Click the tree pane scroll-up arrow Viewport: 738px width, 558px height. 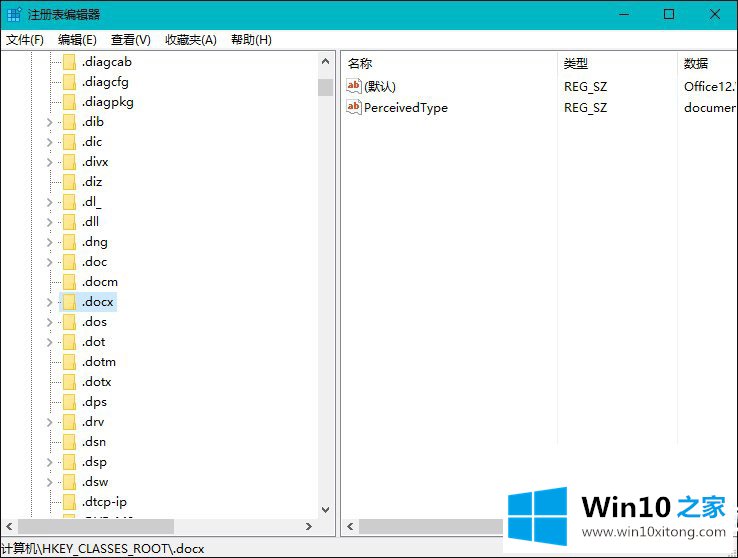coord(325,60)
